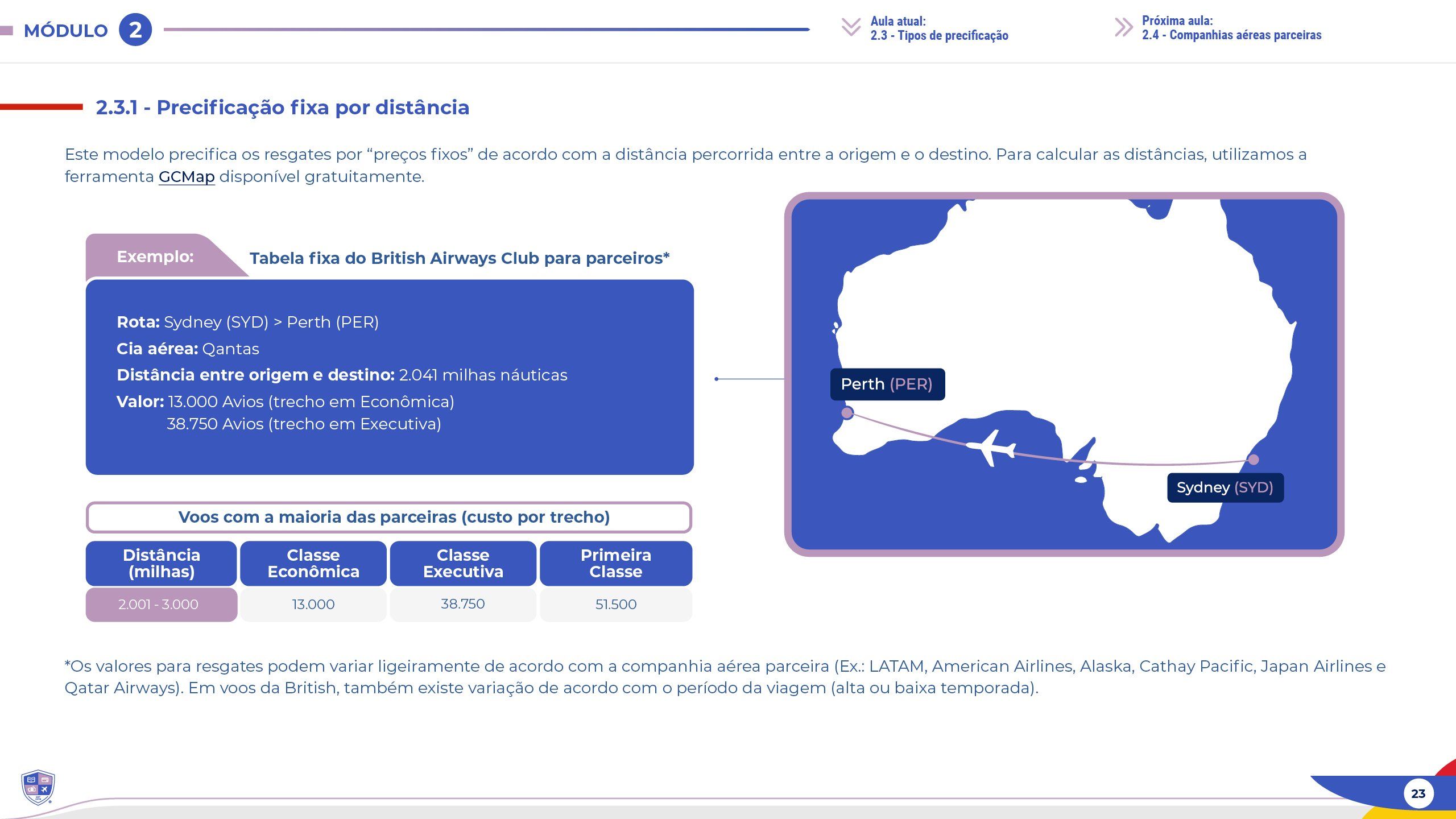The width and height of the screenshot is (1456, 819).
Task: Click the 51.500 Primeira Classe value
Action: 615,604
